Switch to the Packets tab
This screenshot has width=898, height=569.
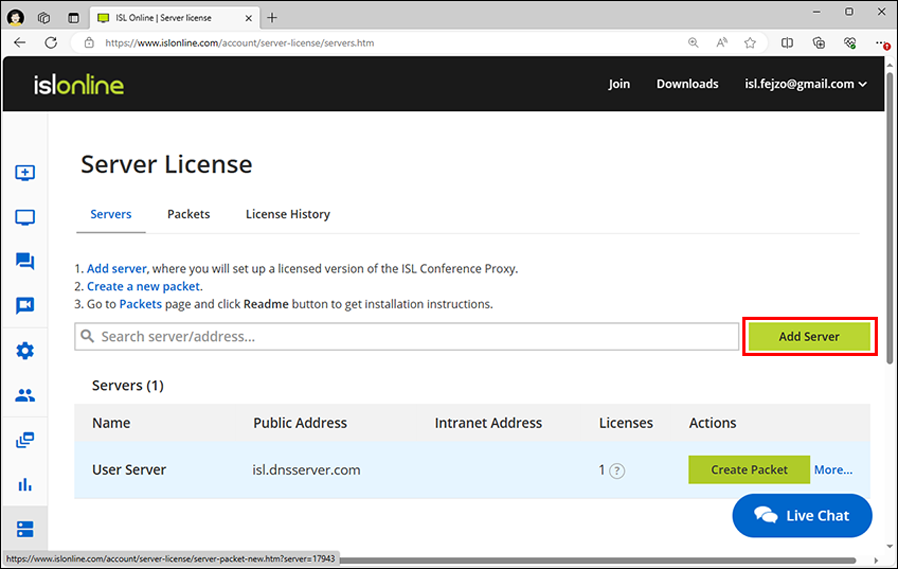[188, 214]
